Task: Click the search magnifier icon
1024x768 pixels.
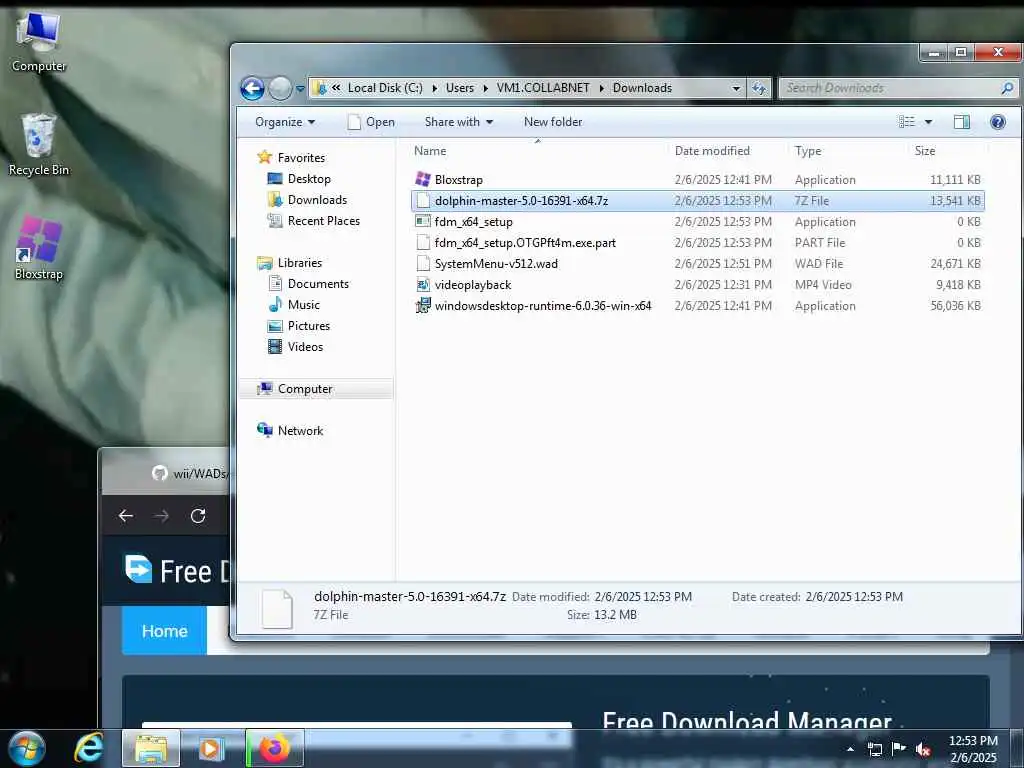Action: coord(1008,88)
